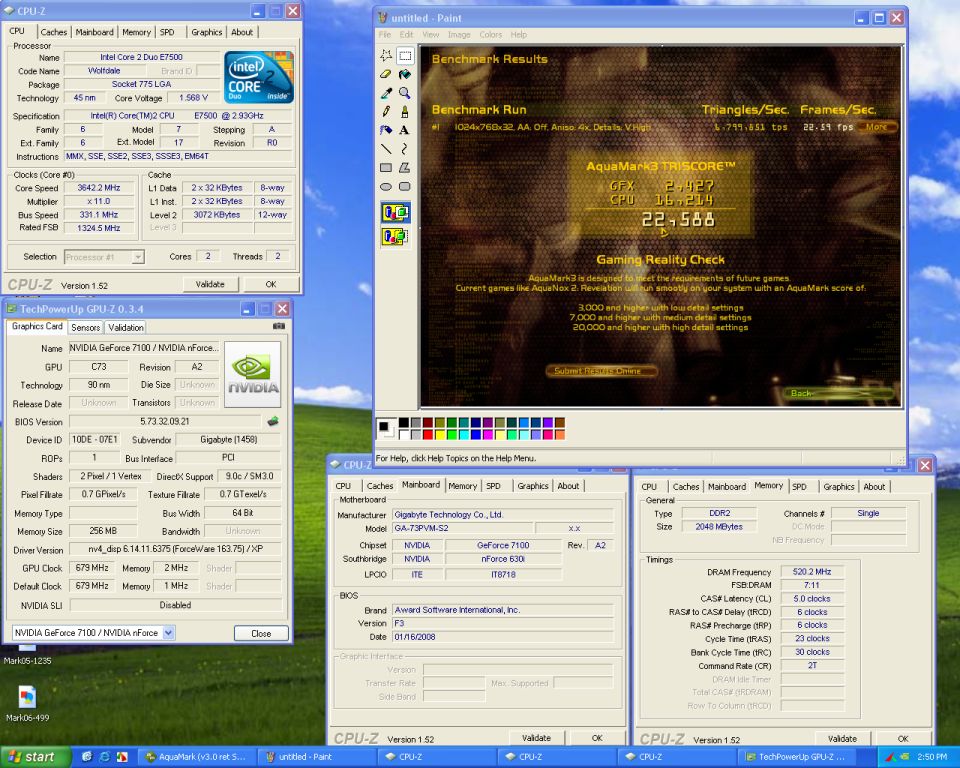Click the GPU-Z screenshot camera icon
This screenshot has width=960, height=768.
(279, 326)
